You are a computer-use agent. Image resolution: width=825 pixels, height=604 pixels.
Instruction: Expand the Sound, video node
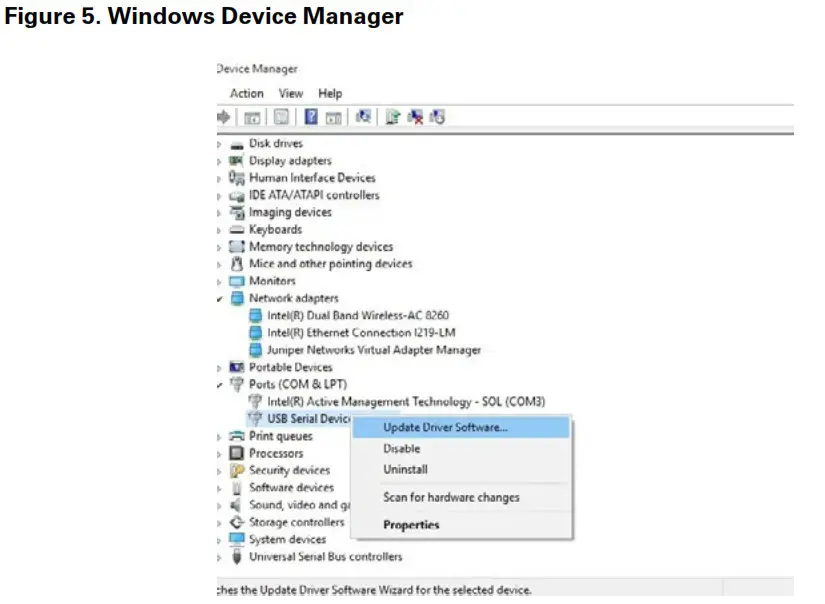tap(219, 506)
